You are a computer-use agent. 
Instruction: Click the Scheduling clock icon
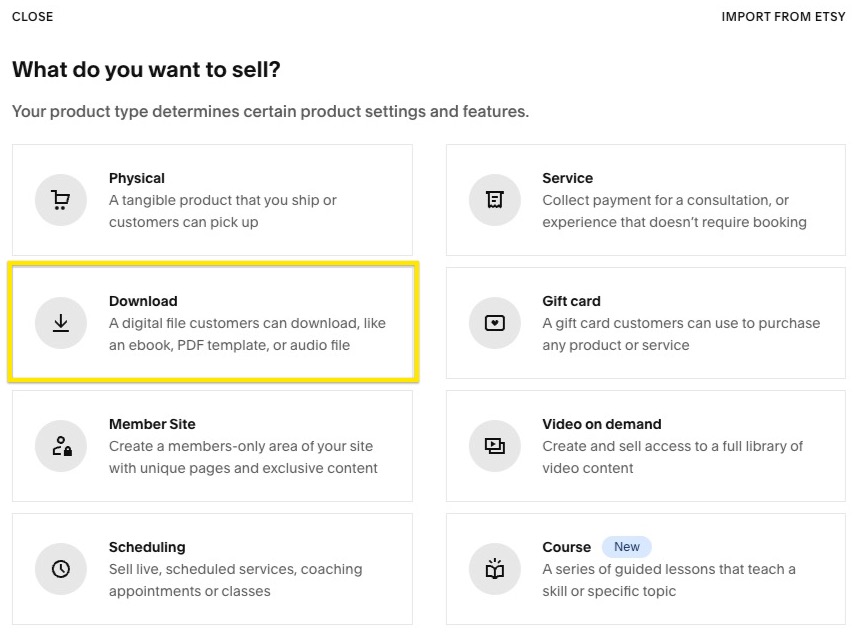click(x=60, y=569)
